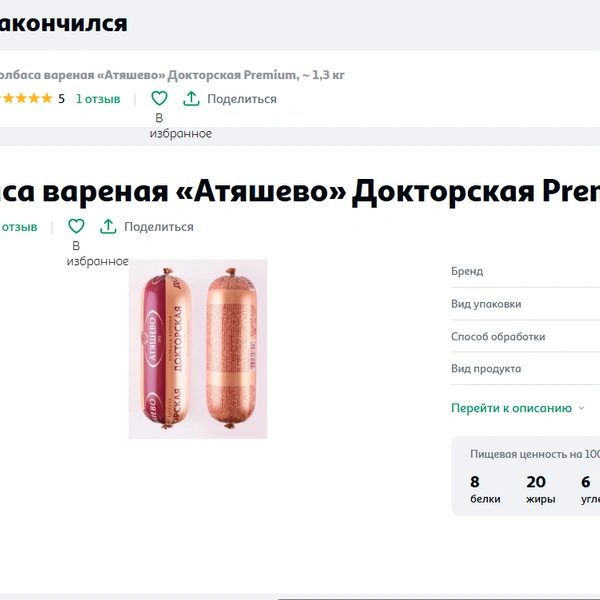Click the small product title in sticky header
This screenshot has height=600, width=600.
tap(172, 75)
